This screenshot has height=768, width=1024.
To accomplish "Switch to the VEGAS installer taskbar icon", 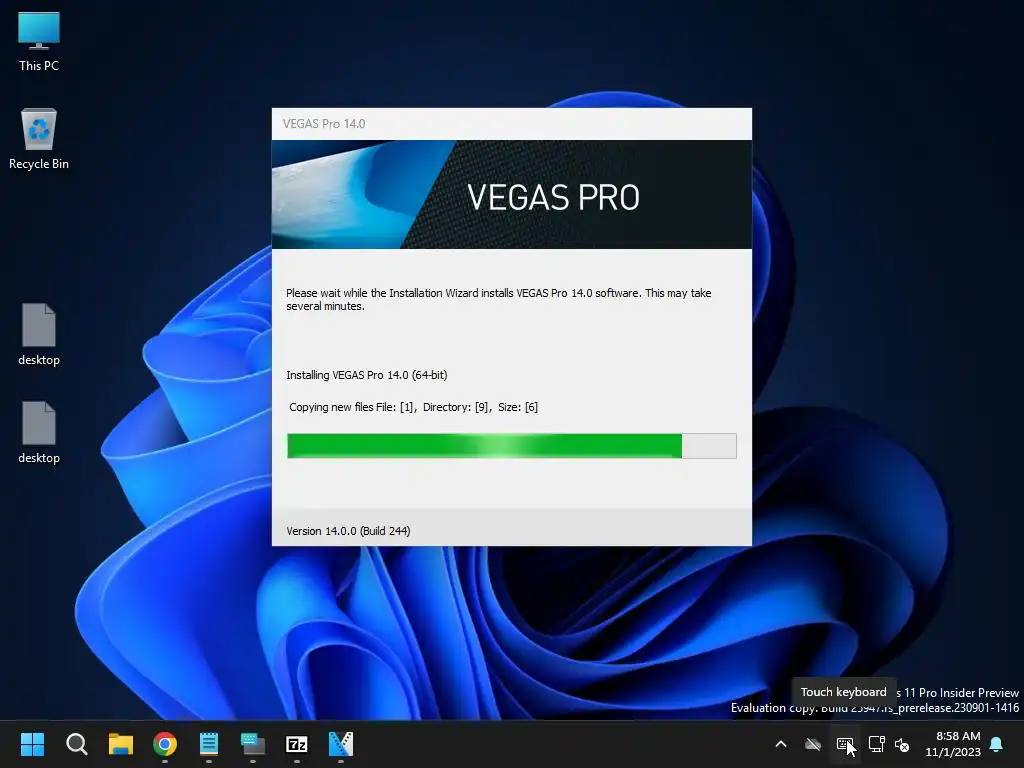I will click(x=340, y=744).
